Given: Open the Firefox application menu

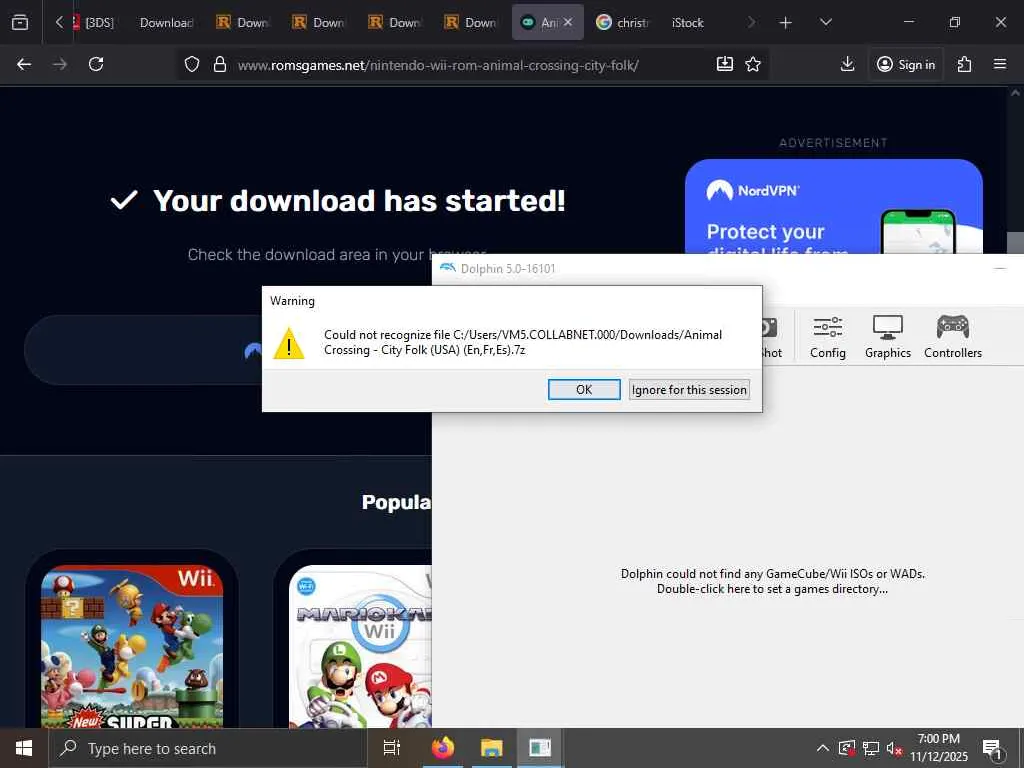Looking at the screenshot, I should 1000,64.
